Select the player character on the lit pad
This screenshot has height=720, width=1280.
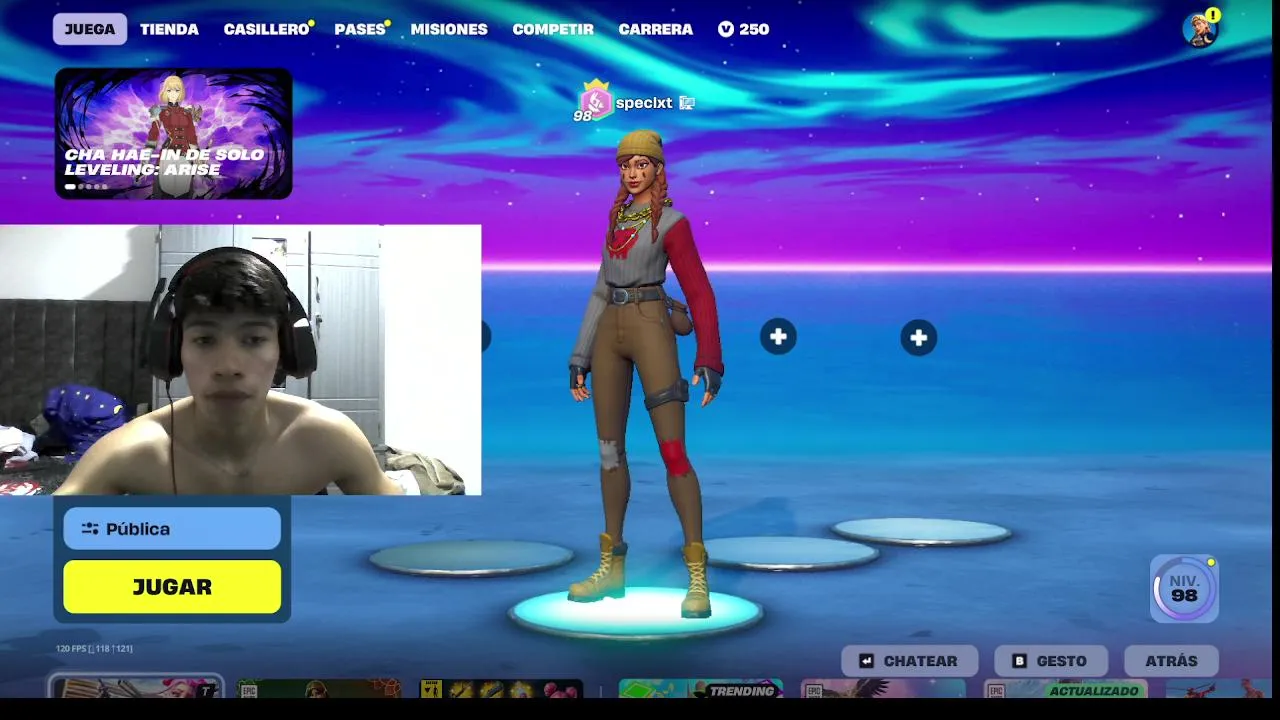pyautogui.click(x=646, y=375)
